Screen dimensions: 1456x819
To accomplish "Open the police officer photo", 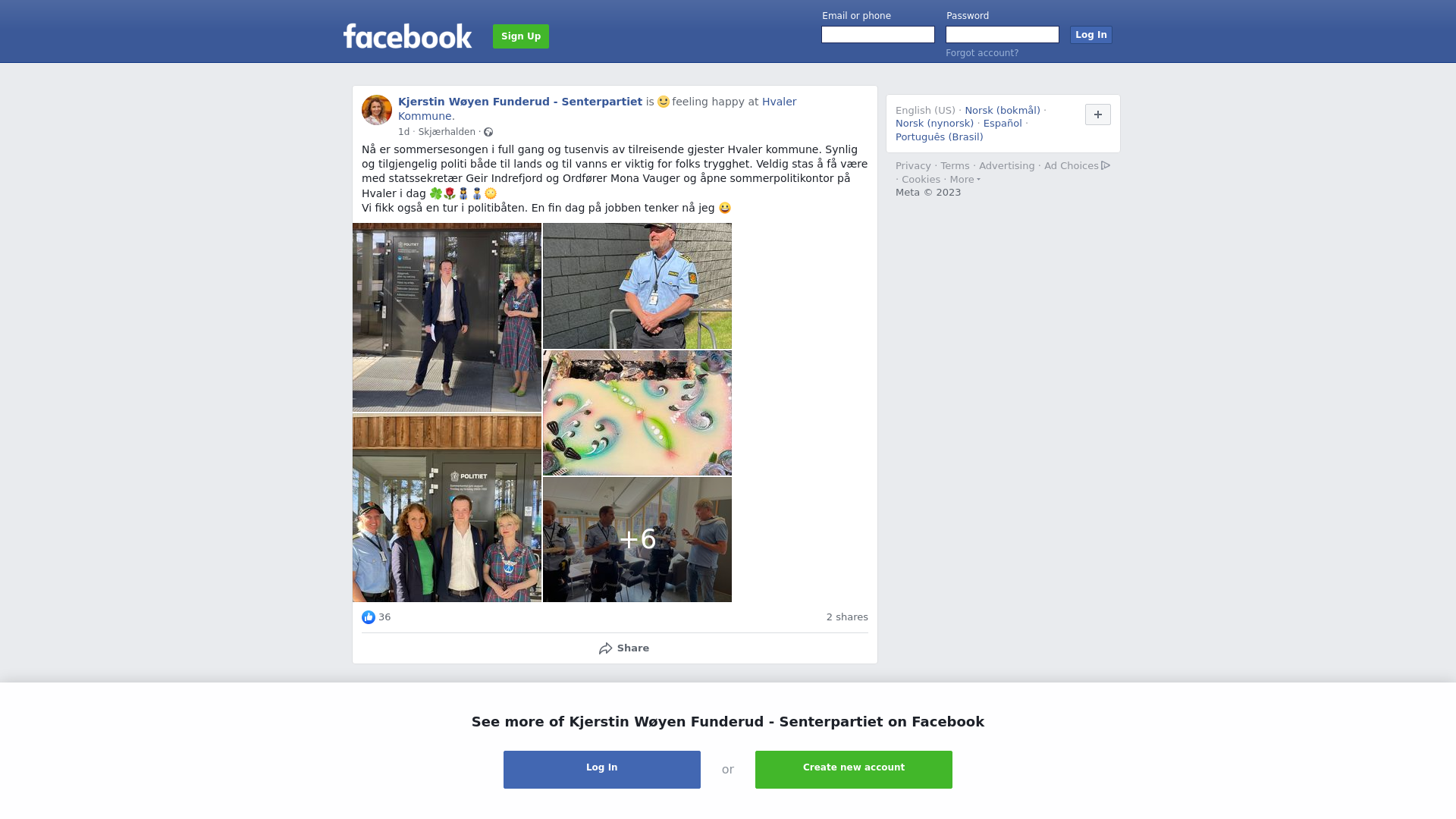I will pos(637,286).
